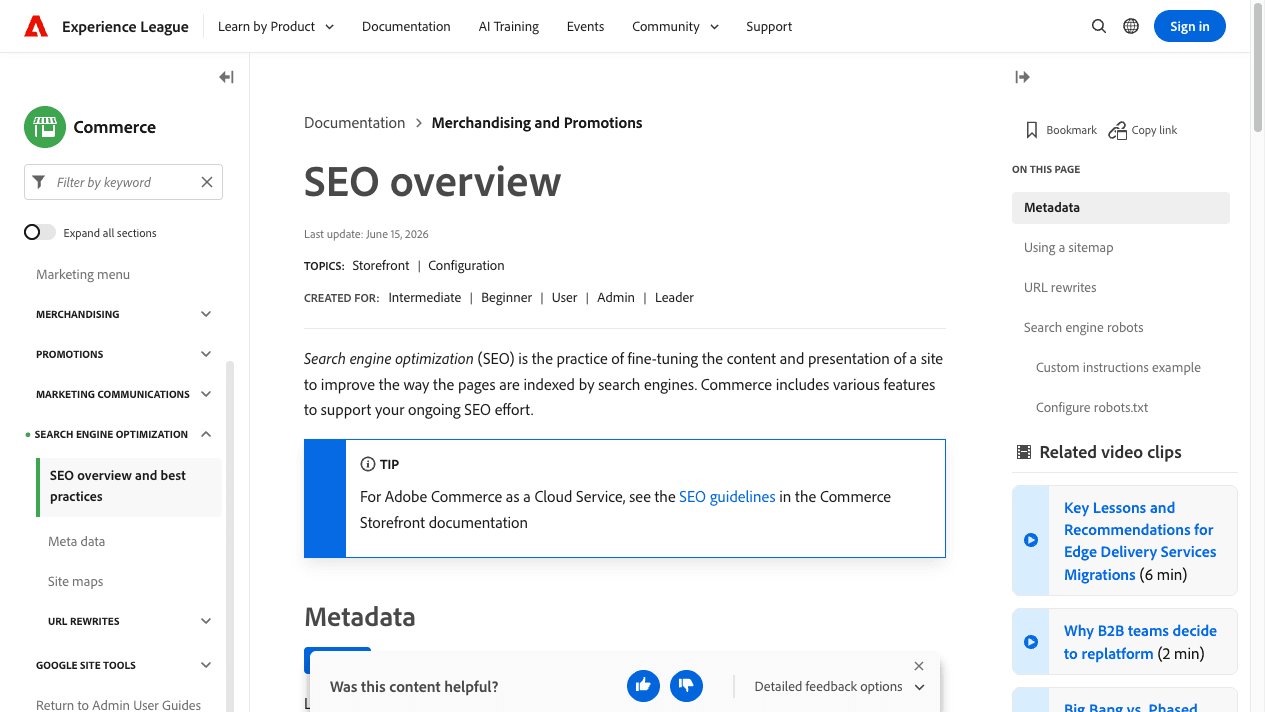The image size is (1265, 712).
Task: Close the feedback bar
Action: (919, 666)
